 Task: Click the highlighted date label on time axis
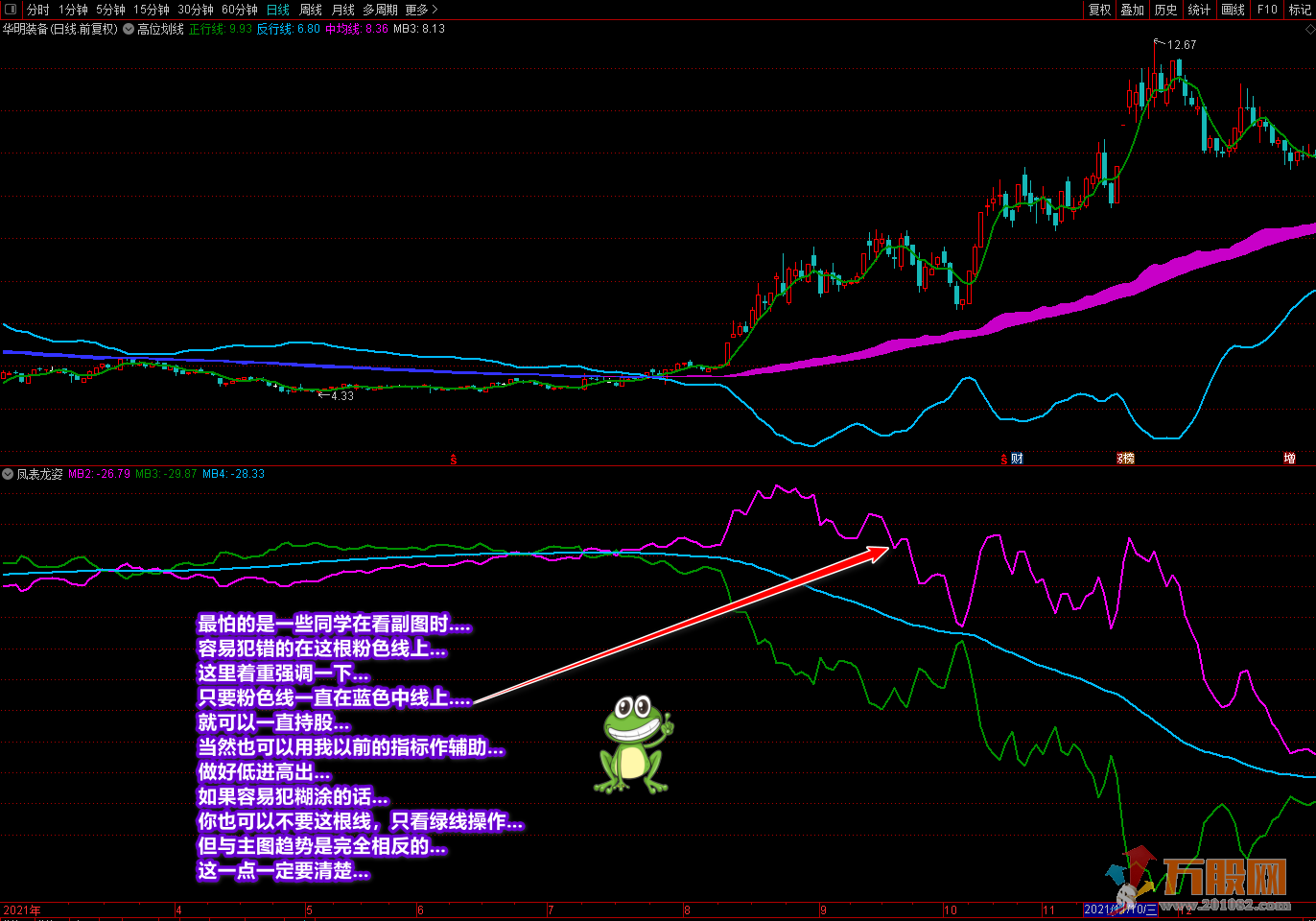pos(1120,909)
